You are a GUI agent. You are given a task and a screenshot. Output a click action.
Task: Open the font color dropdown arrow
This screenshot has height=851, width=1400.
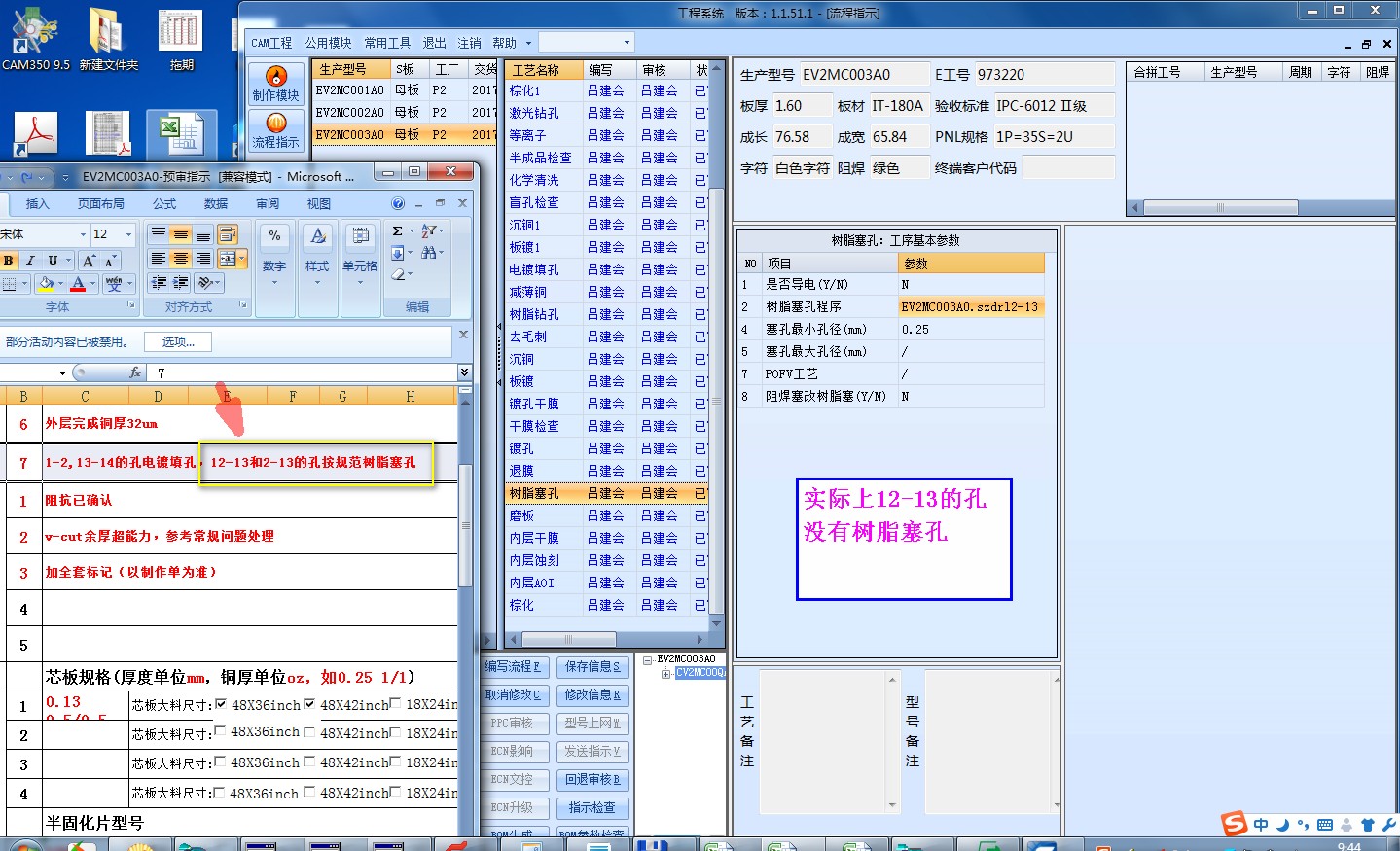92,284
